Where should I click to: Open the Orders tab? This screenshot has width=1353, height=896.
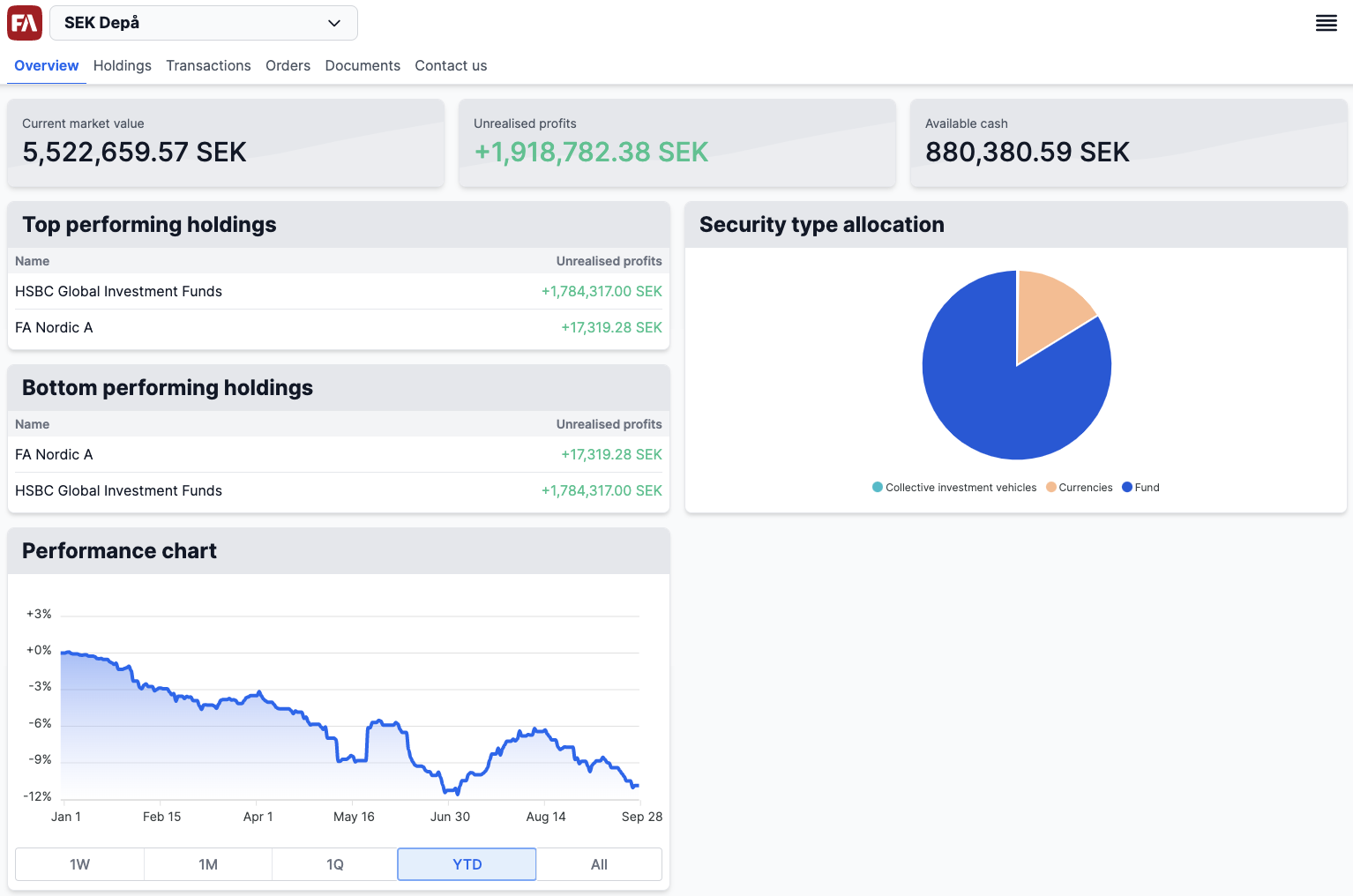tap(288, 66)
